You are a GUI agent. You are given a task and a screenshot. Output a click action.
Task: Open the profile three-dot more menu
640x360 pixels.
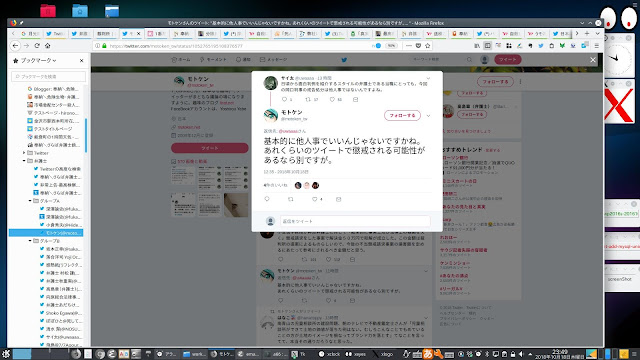pos(520,82)
